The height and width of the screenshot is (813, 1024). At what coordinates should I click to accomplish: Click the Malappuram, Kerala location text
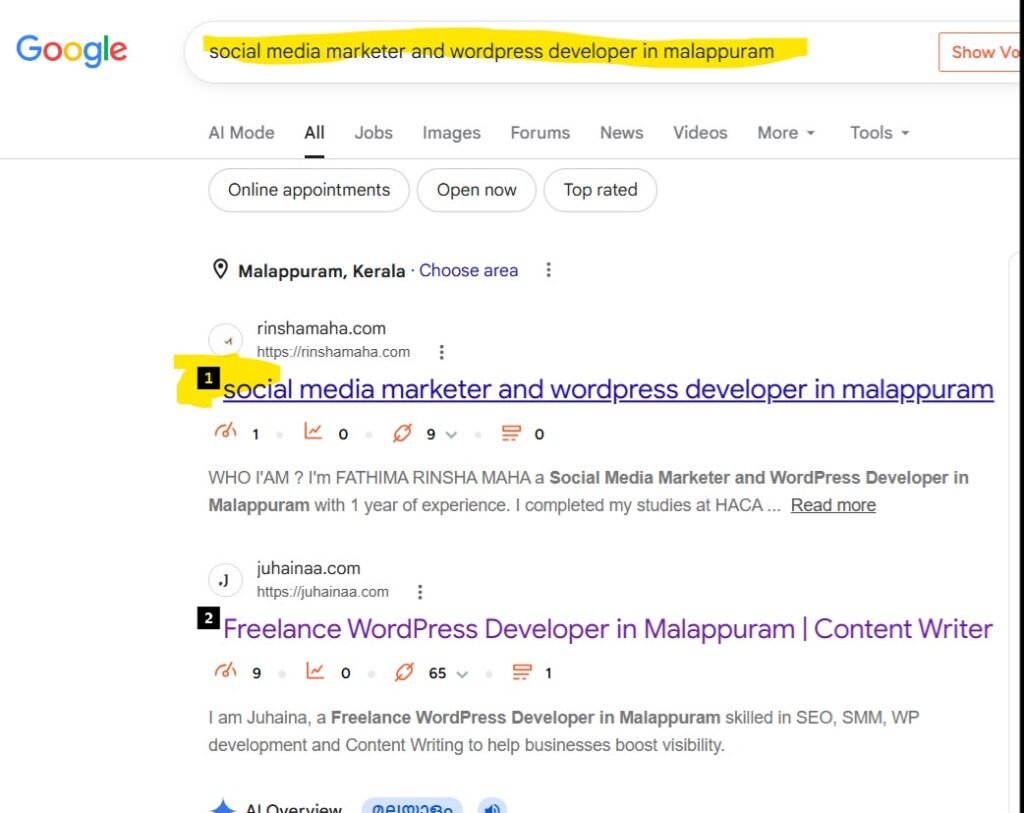pos(321,271)
